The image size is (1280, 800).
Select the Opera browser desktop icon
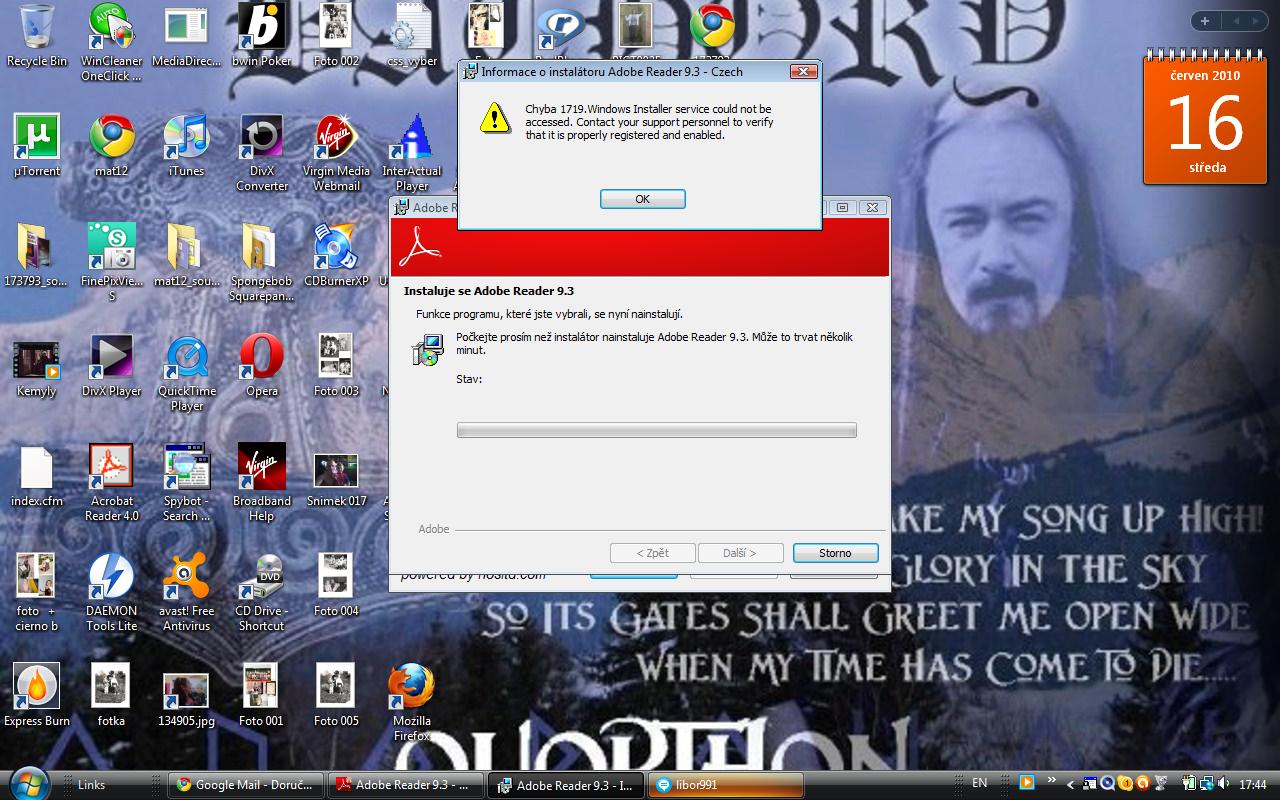pos(261,366)
